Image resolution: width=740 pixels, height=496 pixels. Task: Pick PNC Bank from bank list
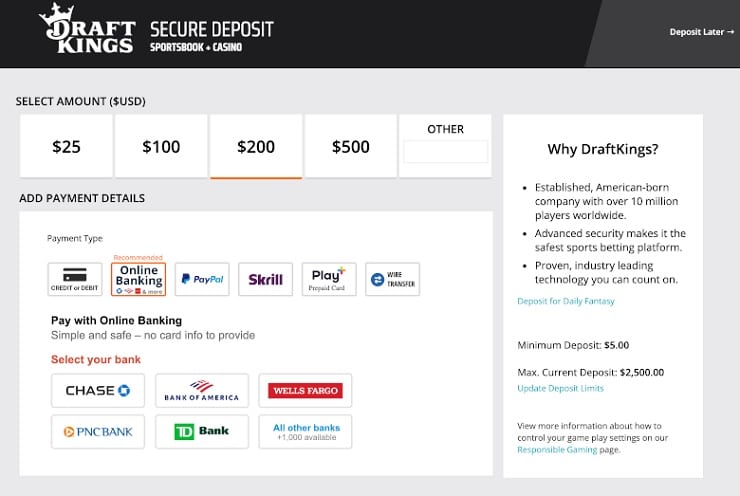pyautogui.click(x=98, y=432)
